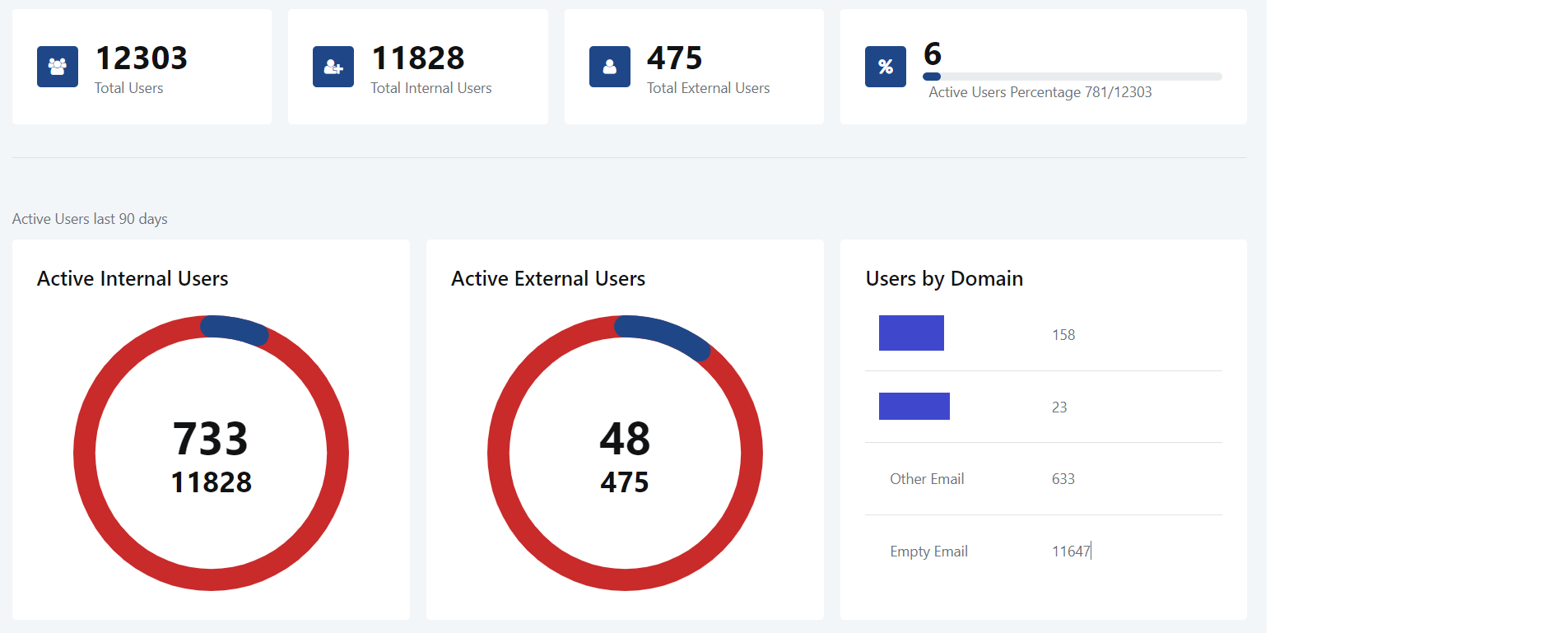Click the Active Internal Users card title
The width and height of the screenshot is (1568, 633).
[133, 279]
